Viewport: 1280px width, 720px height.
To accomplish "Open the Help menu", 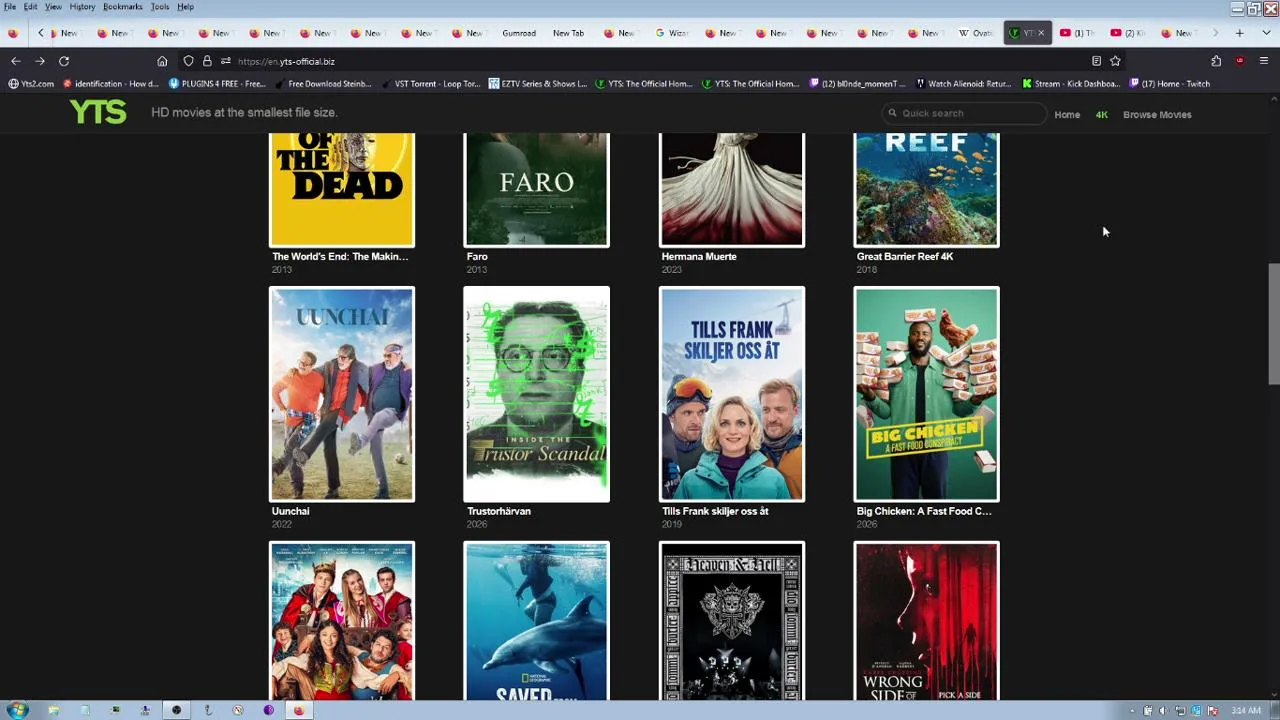I will pyautogui.click(x=185, y=7).
